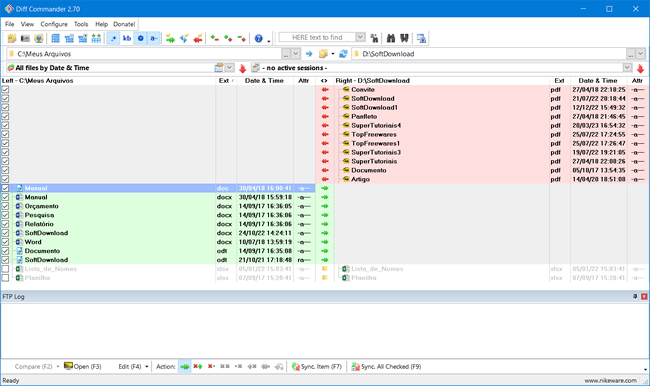Uncheck the checkbox for the Convite row

pos(5,90)
